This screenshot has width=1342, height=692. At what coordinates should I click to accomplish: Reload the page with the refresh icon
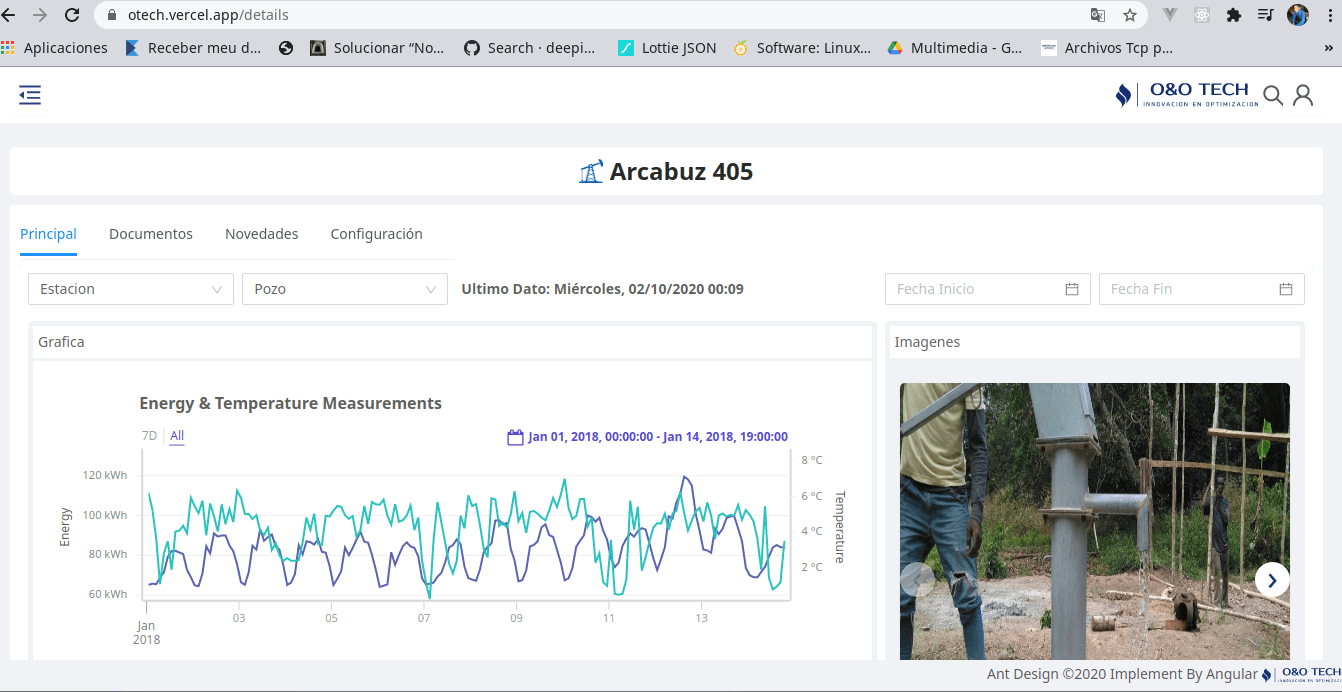[72, 15]
